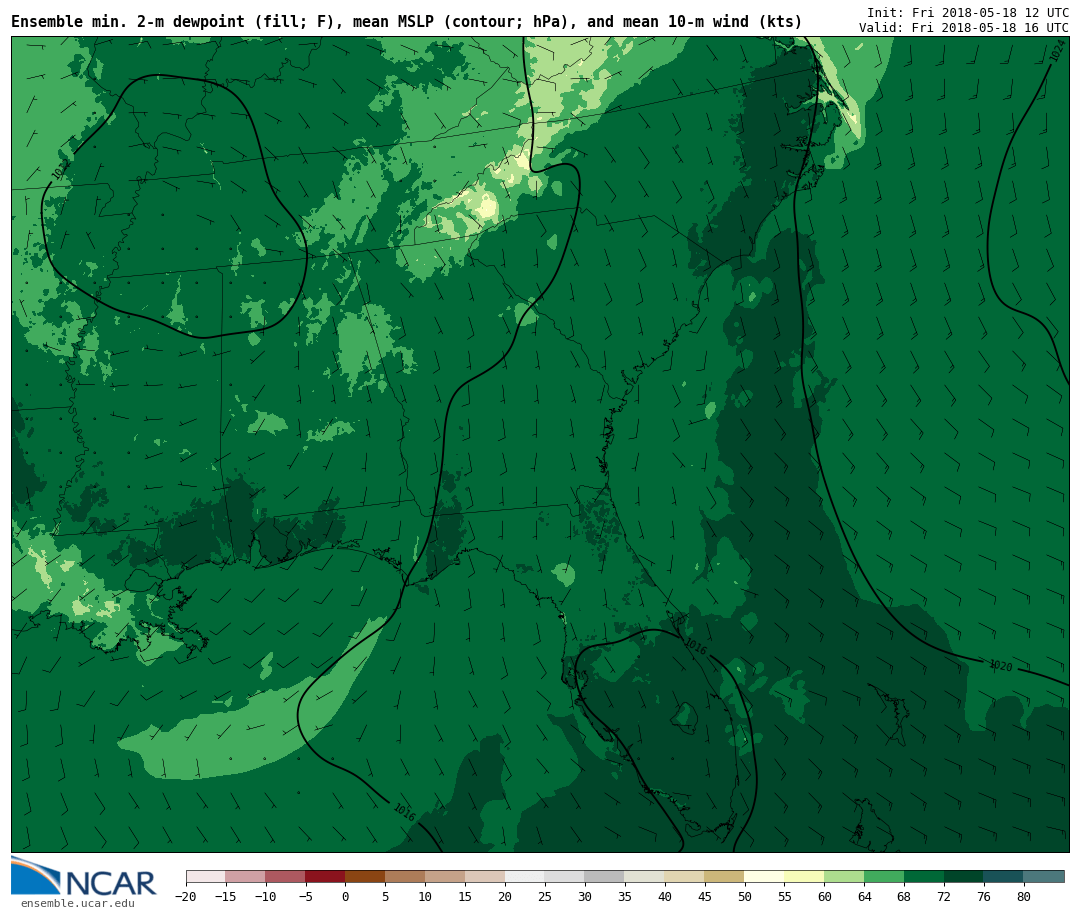Click the NCAR logo
1080x915 pixels.
[x=83, y=876]
